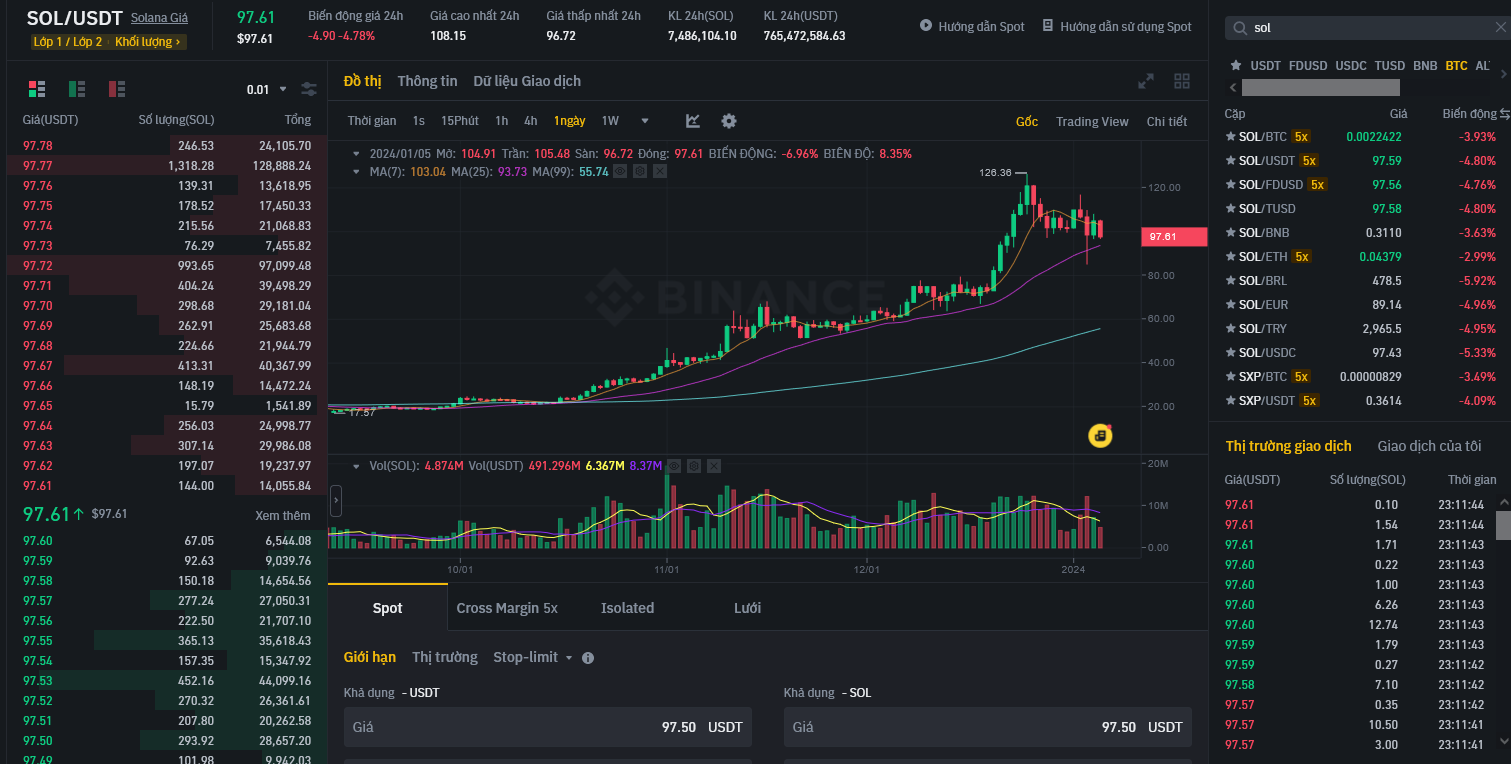
Task: Open the 0.01 price precision dropdown
Action: 267,89
